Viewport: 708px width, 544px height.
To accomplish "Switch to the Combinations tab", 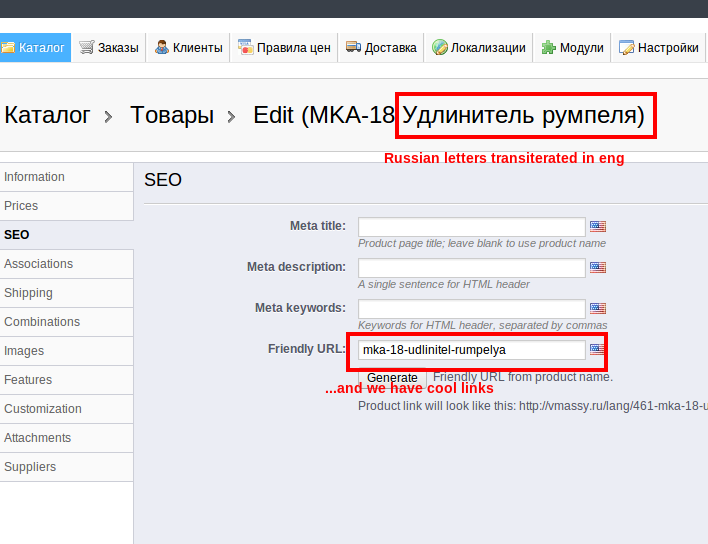I will point(66,322).
